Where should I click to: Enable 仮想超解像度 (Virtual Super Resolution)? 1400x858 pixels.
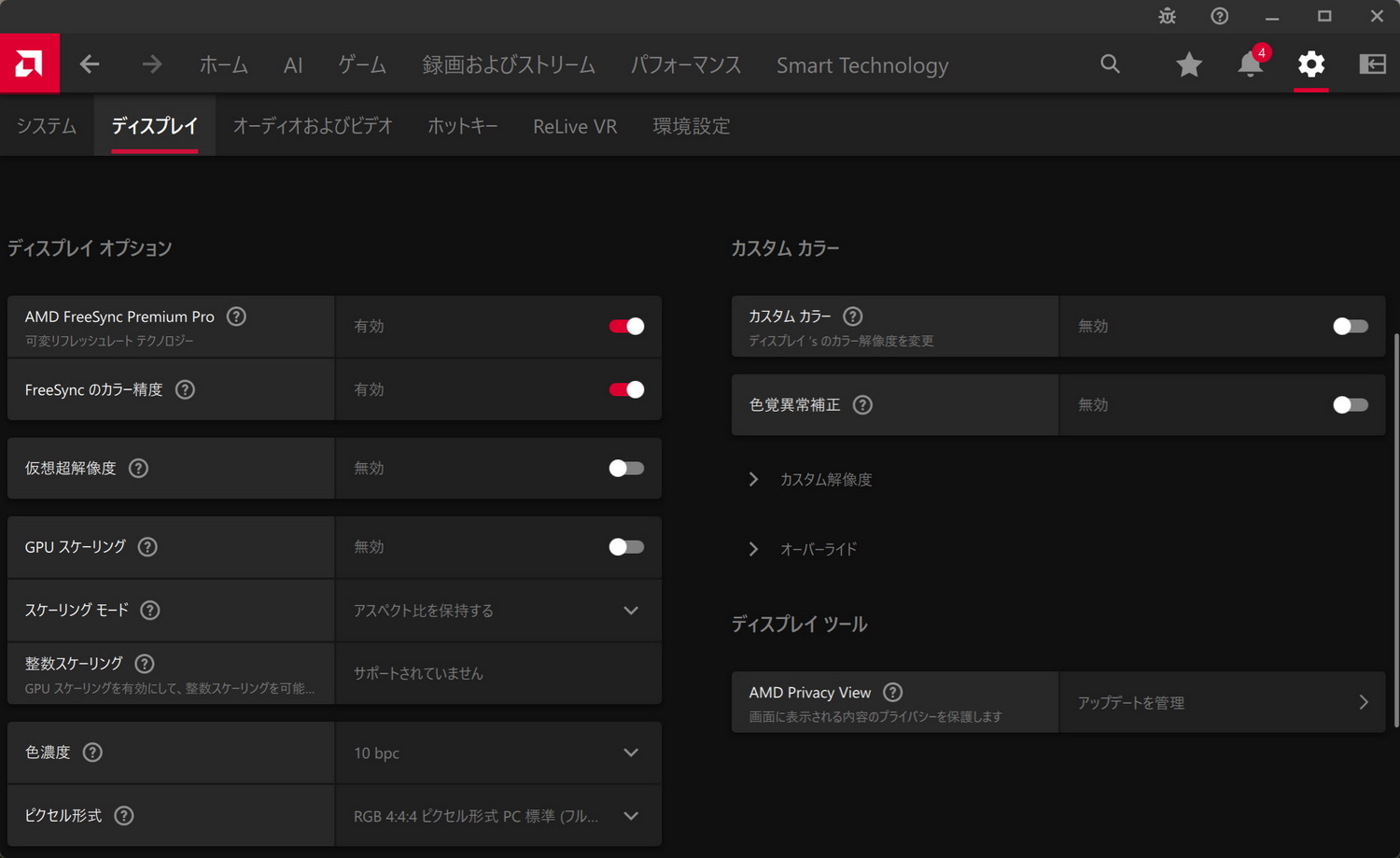coord(625,468)
